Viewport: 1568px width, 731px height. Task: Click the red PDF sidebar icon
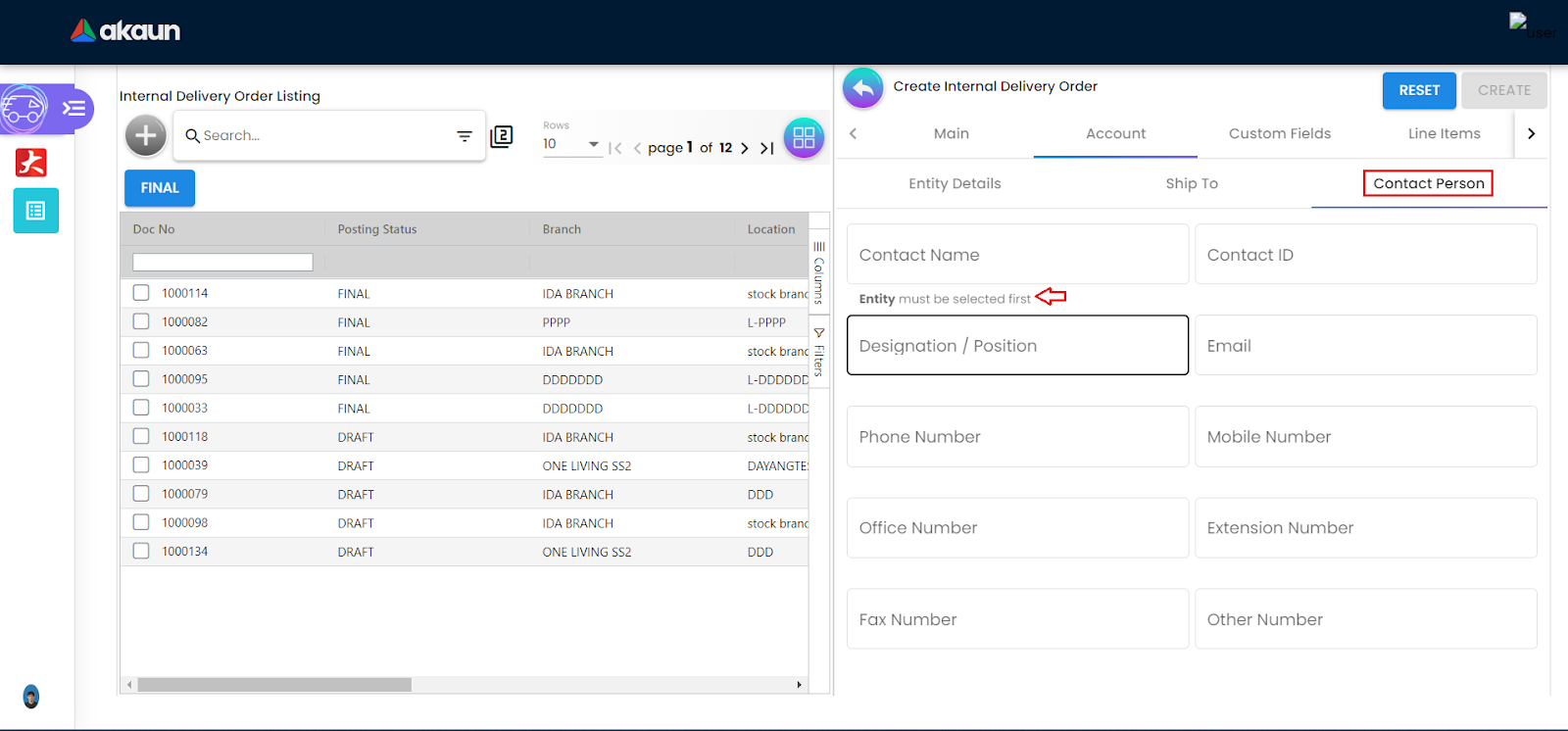(31, 162)
